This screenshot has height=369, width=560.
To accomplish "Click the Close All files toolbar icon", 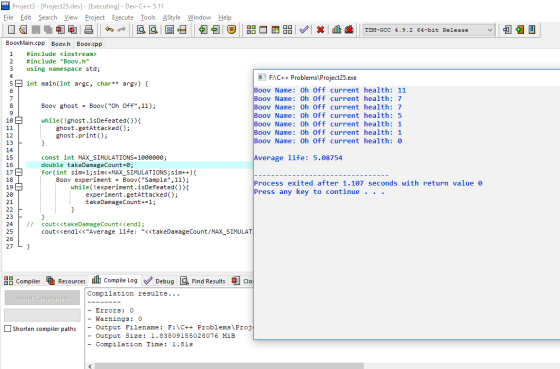I will 72,30.
